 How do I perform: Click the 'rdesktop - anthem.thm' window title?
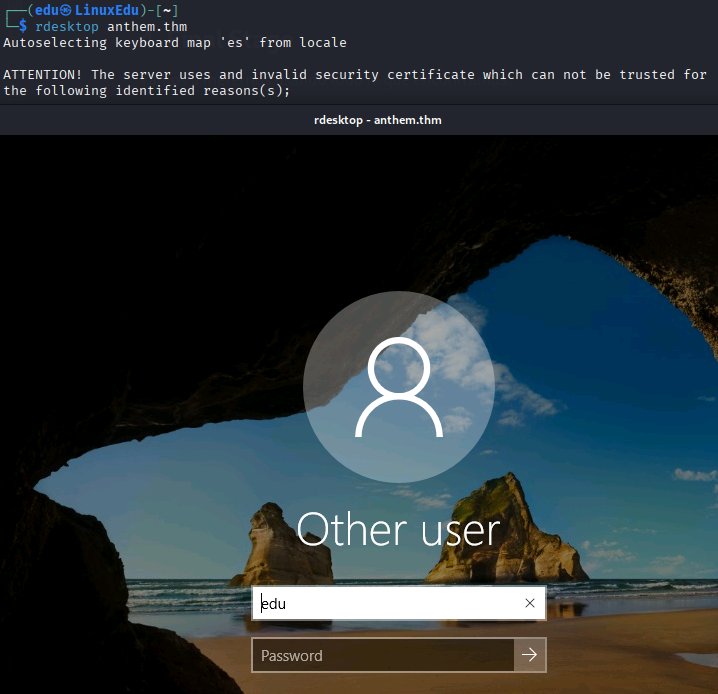[378, 120]
